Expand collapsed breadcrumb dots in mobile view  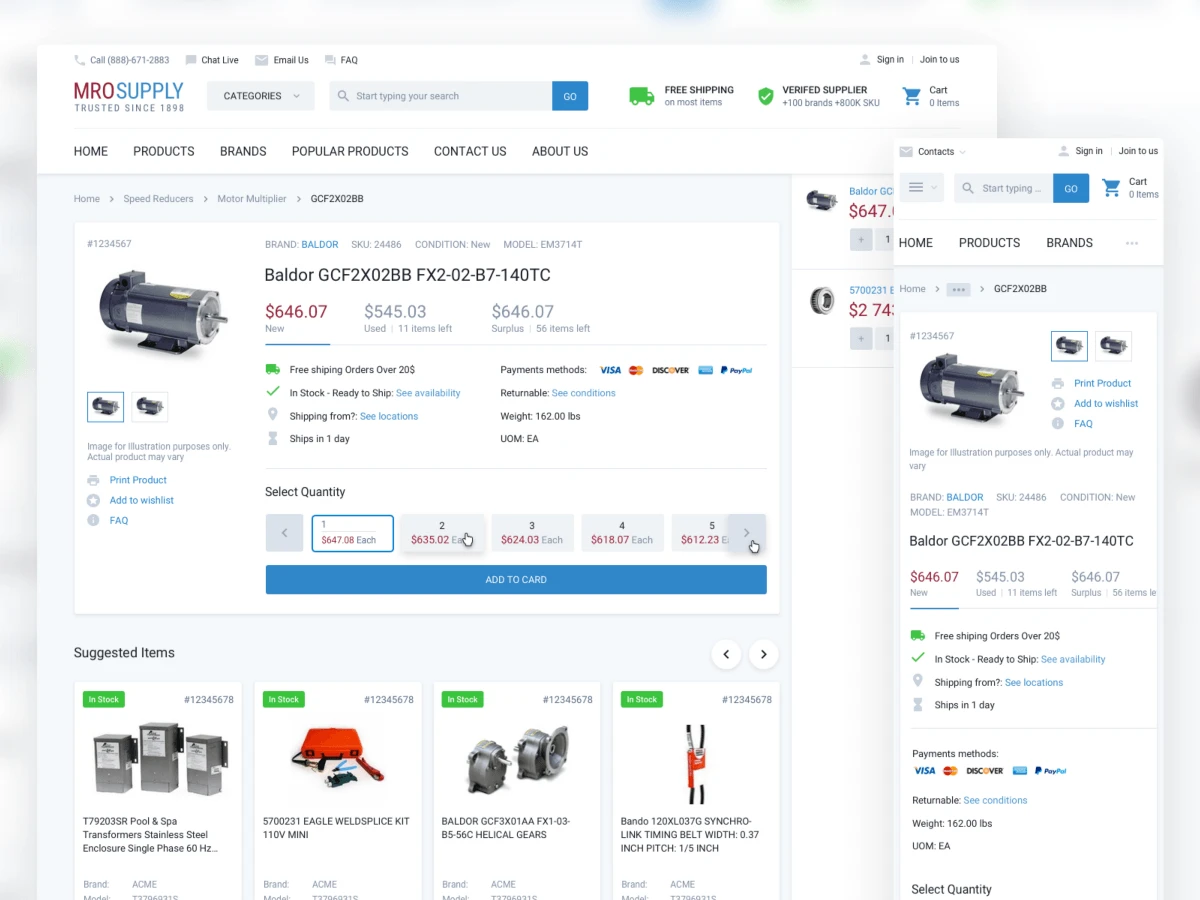pyautogui.click(x=959, y=289)
